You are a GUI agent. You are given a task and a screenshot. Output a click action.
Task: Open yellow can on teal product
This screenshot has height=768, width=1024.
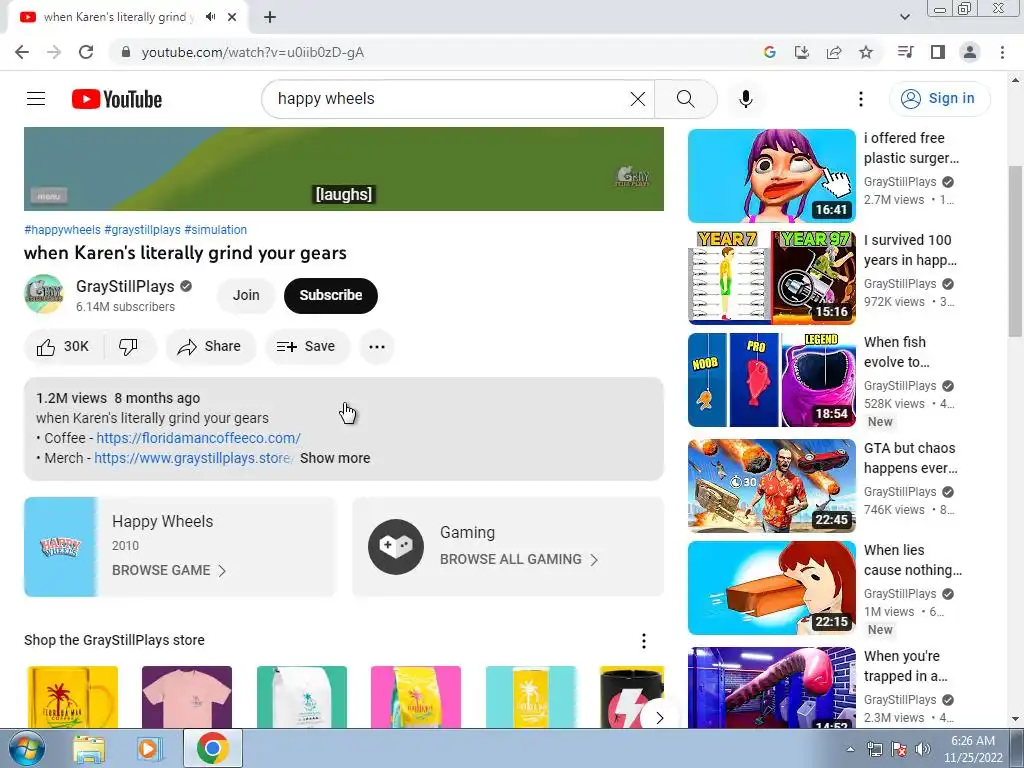tap(531, 697)
